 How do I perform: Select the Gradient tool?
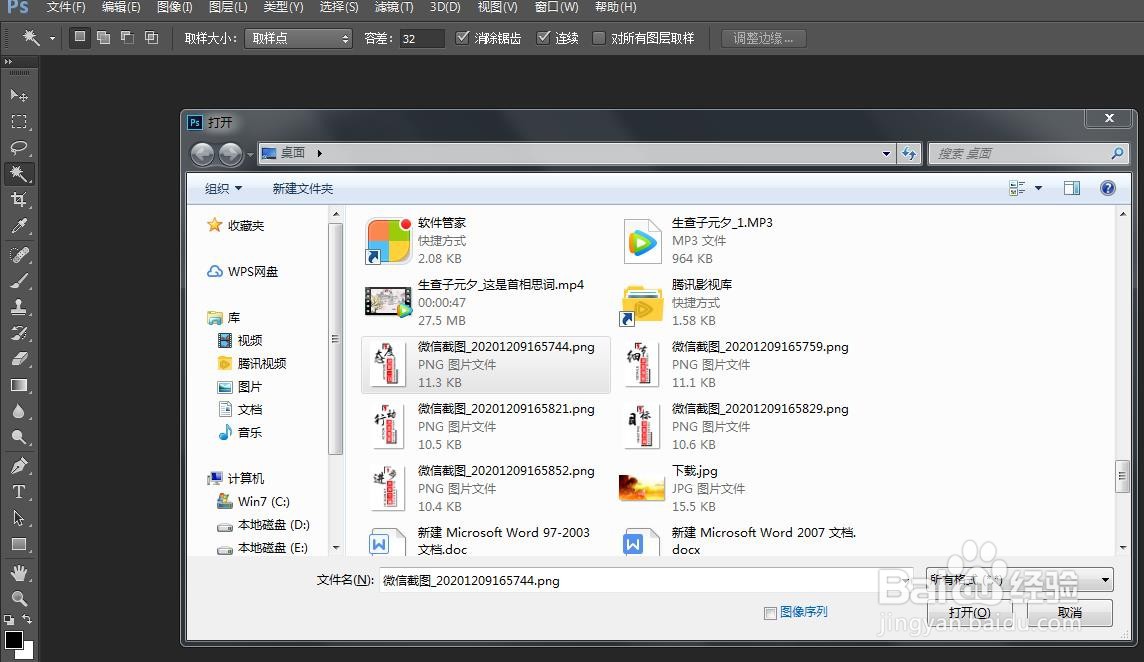(x=19, y=385)
